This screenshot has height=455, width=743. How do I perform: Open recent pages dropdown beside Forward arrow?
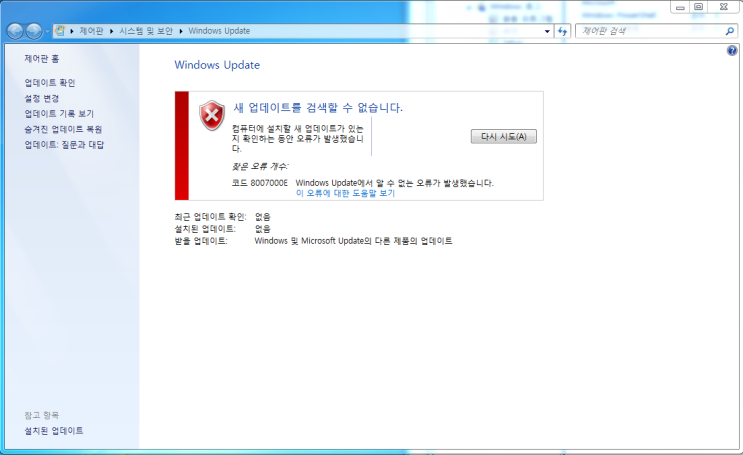pos(47,32)
